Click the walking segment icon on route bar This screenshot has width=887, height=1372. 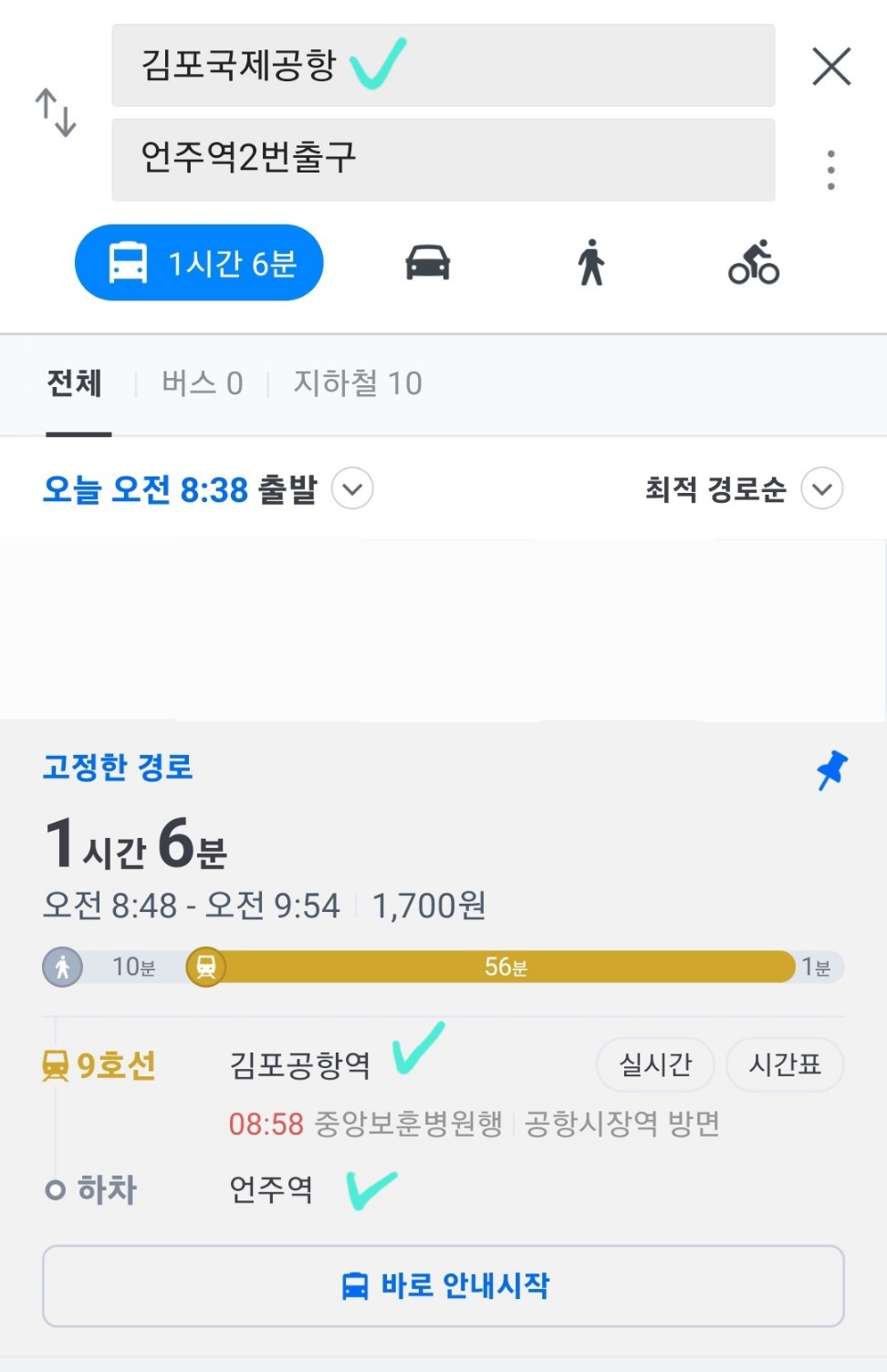(63, 967)
